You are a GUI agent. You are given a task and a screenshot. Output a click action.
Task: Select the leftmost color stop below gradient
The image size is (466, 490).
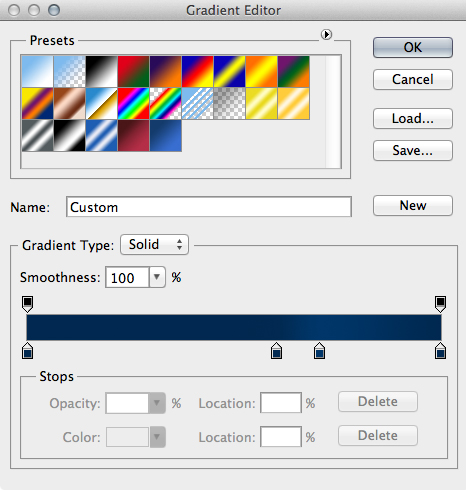27,350
